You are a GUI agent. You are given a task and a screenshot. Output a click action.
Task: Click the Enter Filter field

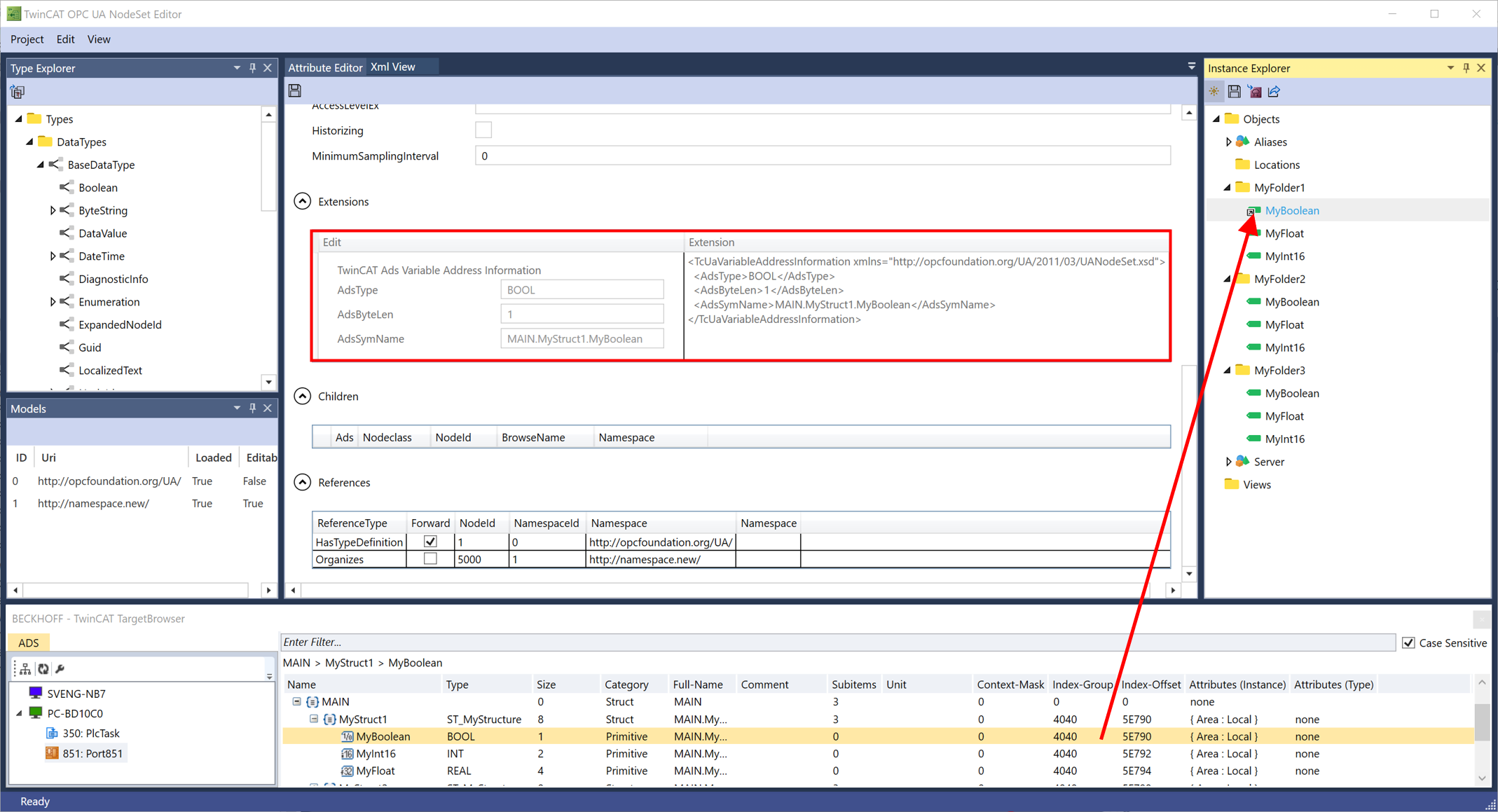(837, 642)
